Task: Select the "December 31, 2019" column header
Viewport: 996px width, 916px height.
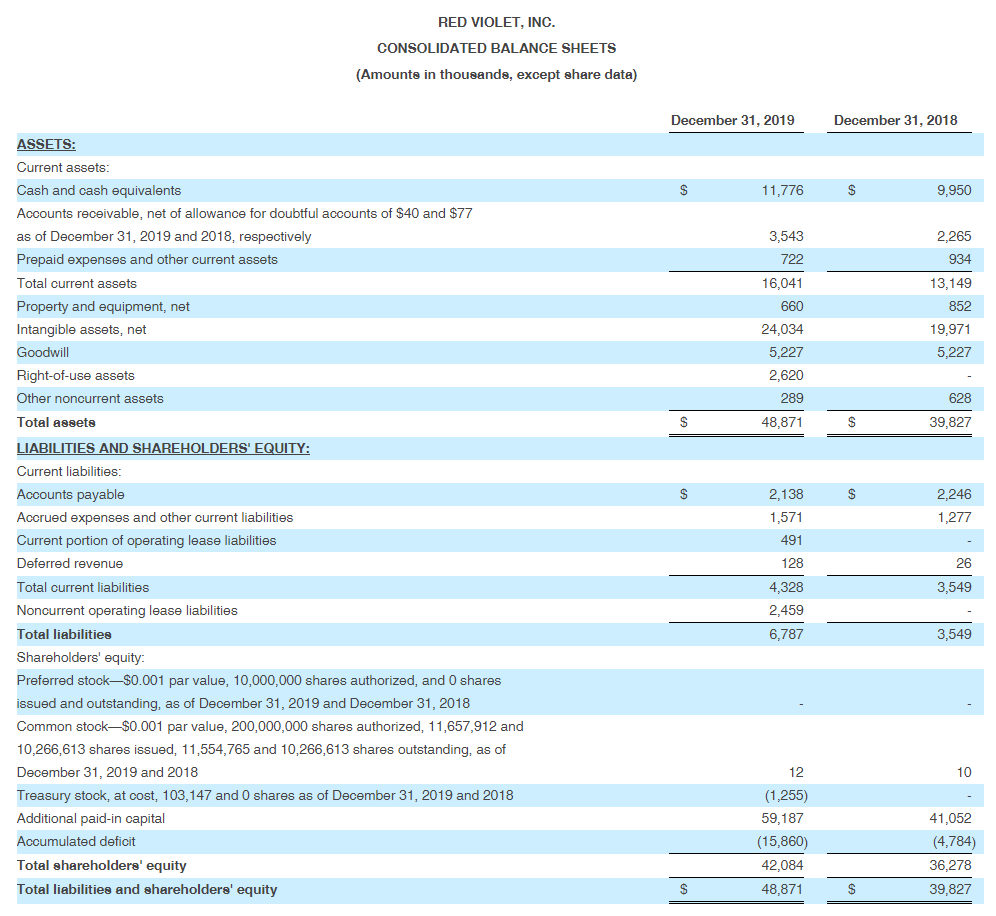Action: tap(732, 120)
